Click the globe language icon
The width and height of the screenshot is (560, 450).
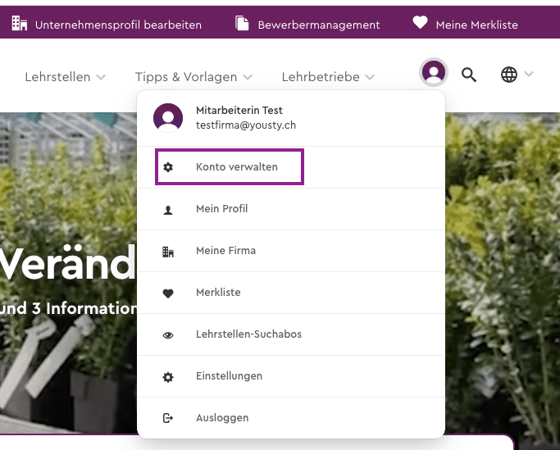point(509,75)
